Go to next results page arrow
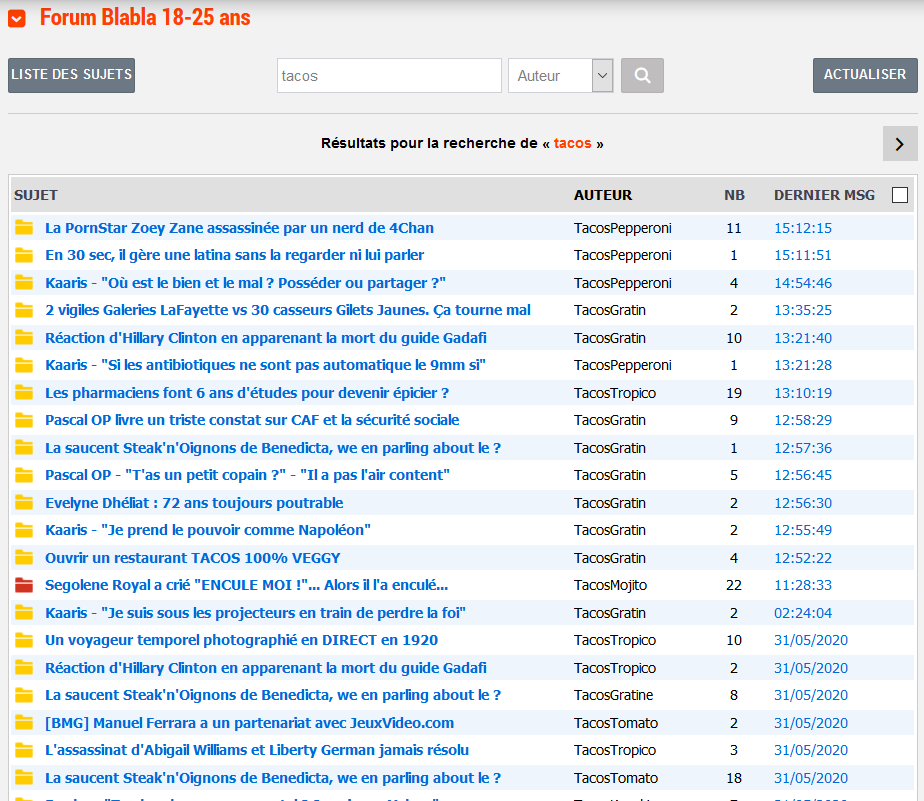Image resolution: width=924 pixels, height=801 pixels. (899, 144)
